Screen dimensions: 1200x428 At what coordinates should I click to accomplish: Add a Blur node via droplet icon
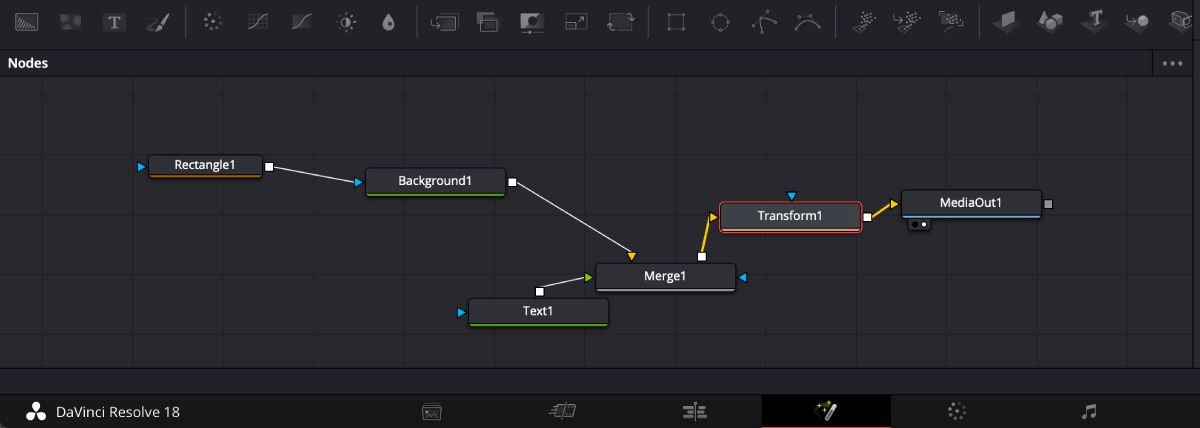389,21
